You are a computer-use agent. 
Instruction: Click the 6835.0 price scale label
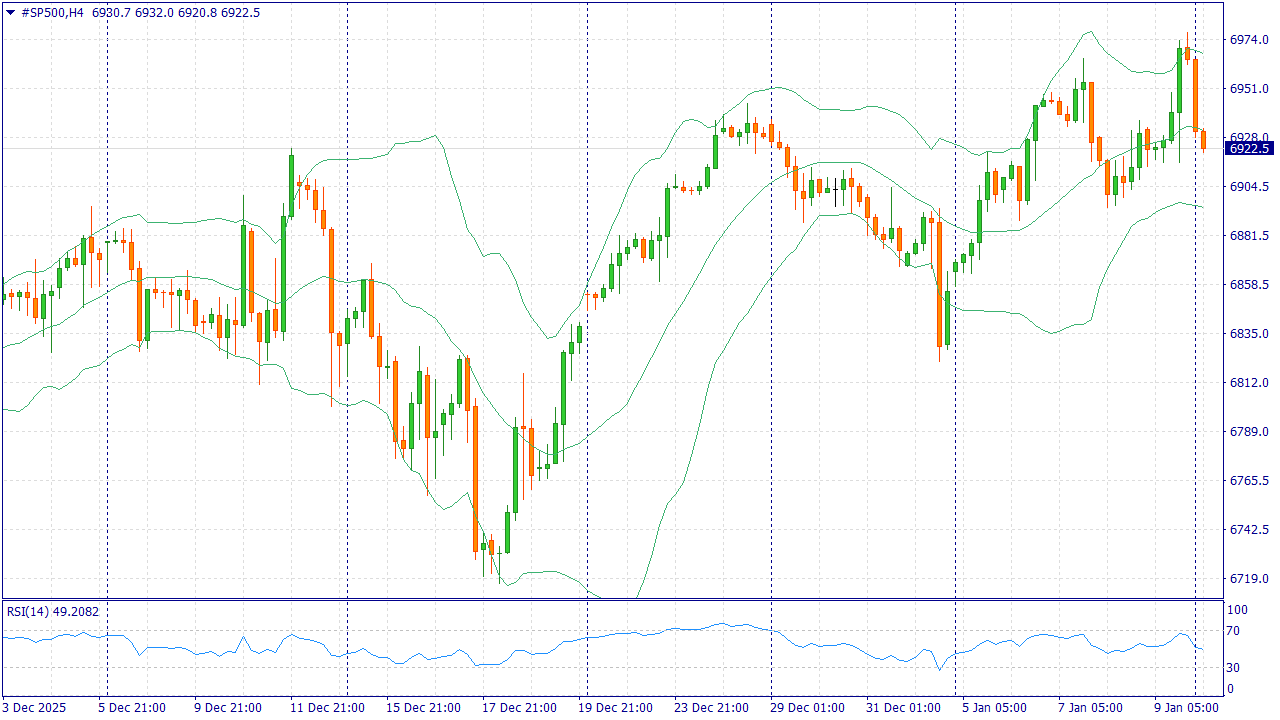1249,334
